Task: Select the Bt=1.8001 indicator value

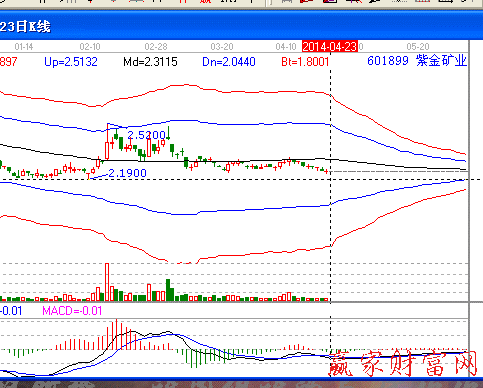Action: pyautogui.click(x=305, y=62)
